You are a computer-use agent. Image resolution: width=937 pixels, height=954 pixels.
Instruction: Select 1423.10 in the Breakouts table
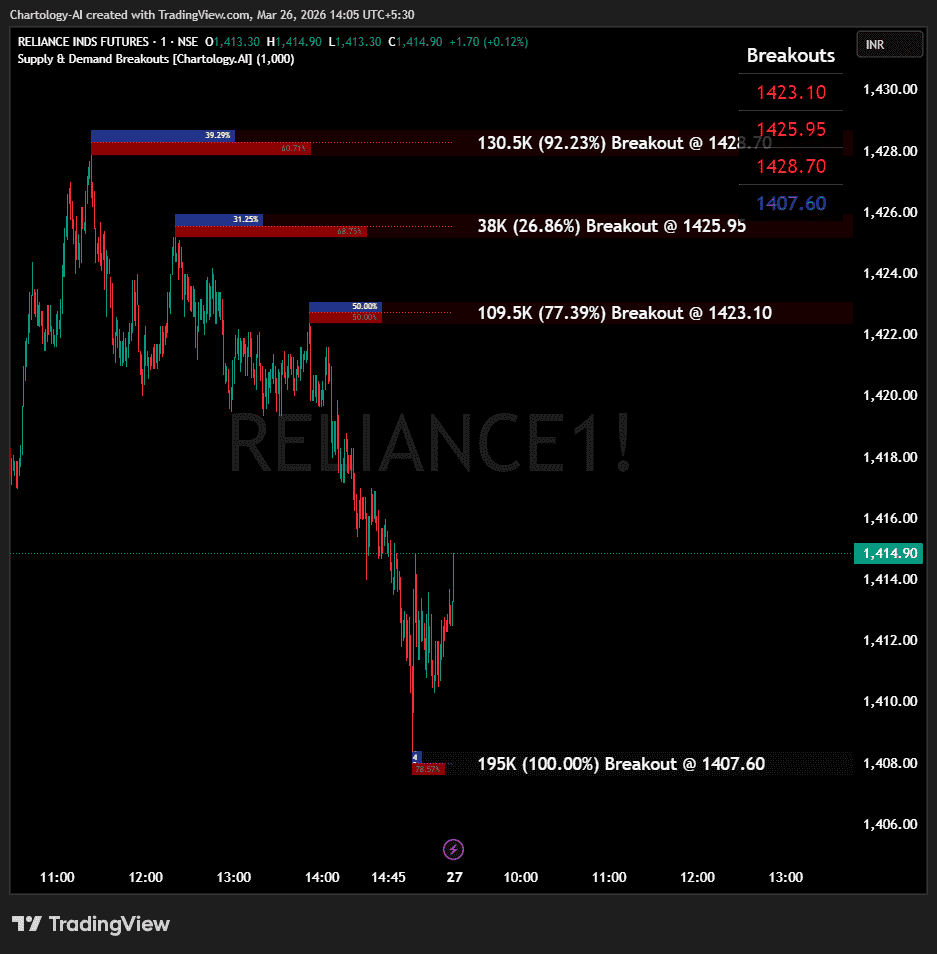click(x=790, y=93)
